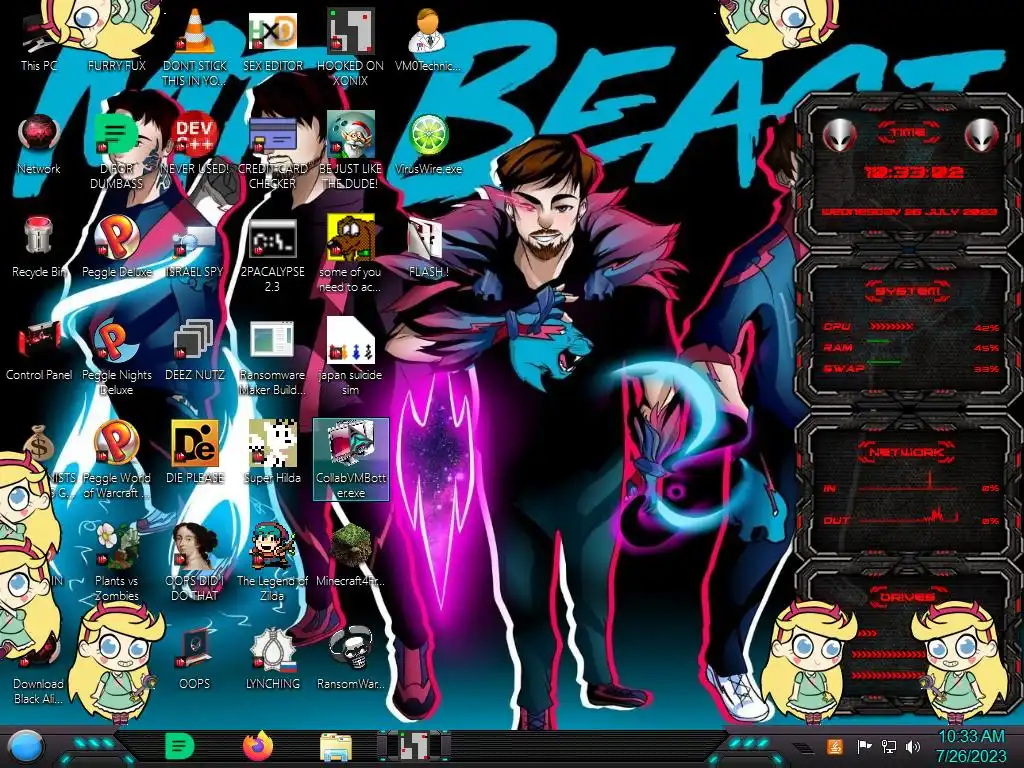Open the Recycle Bin
Image resolution: width=1024 pixels, height=768 pixels.
pos(39,247)
